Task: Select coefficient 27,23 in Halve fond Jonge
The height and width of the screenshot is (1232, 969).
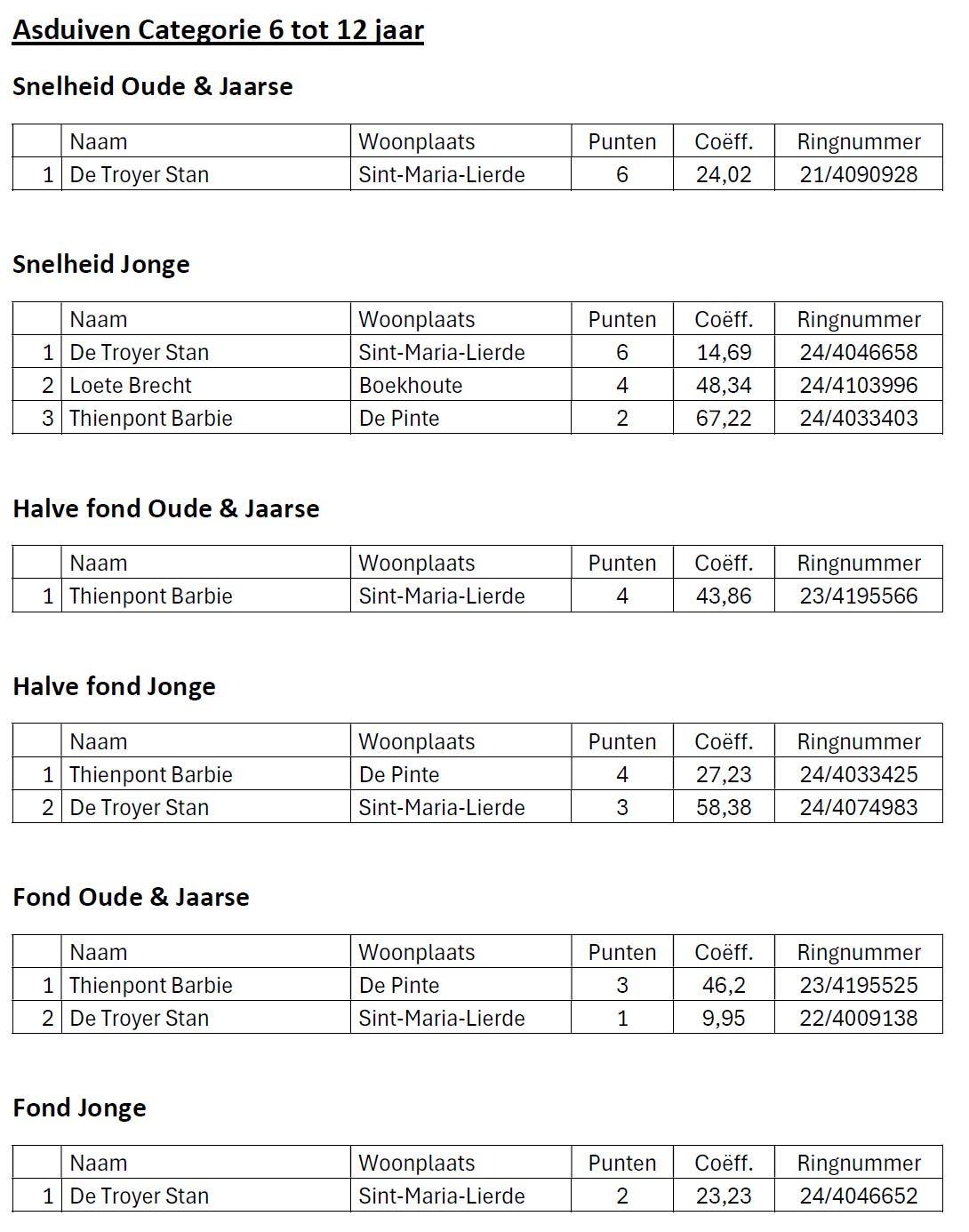Action: click(x=724, y=774)
